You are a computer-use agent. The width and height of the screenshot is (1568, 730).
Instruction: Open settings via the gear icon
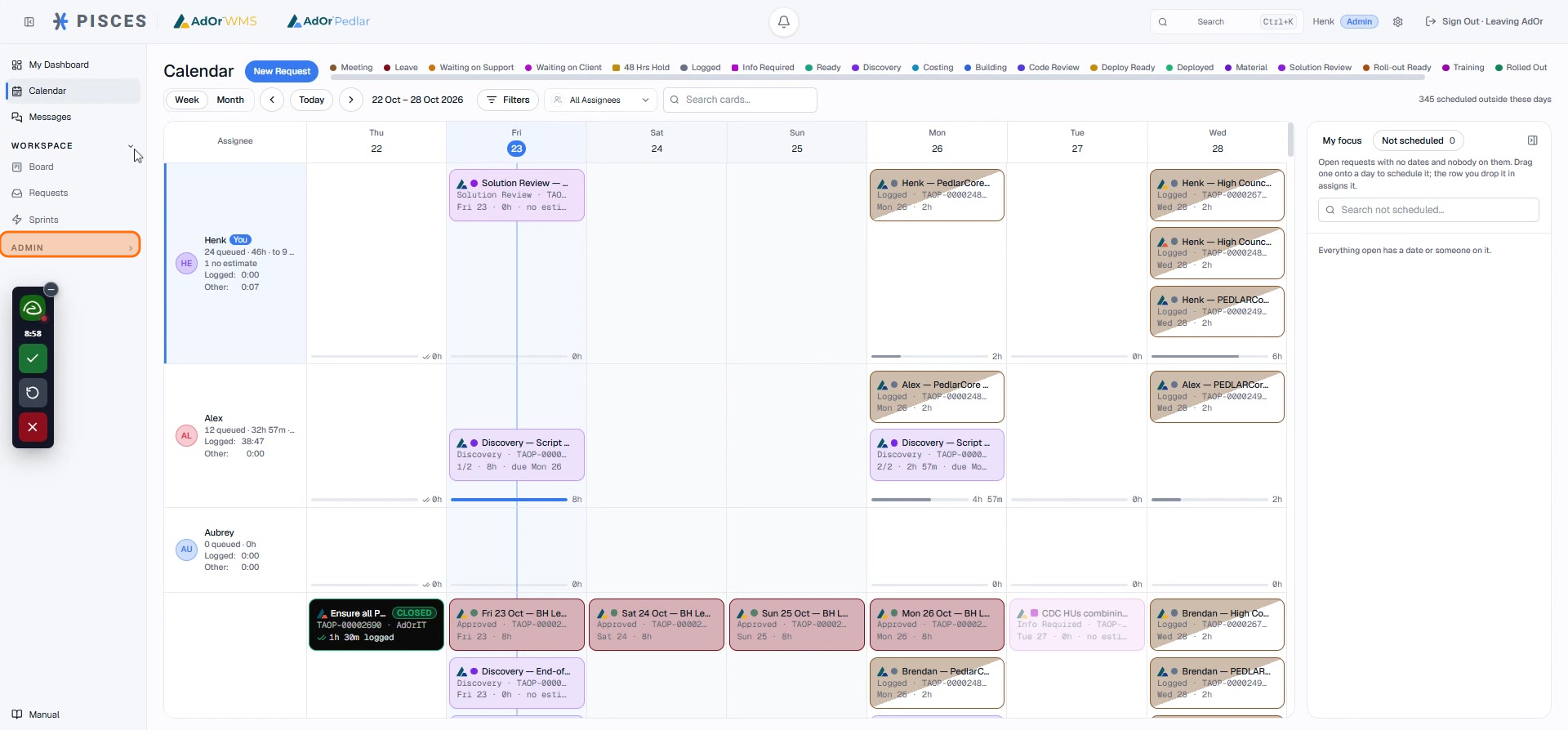(1398, 22)
